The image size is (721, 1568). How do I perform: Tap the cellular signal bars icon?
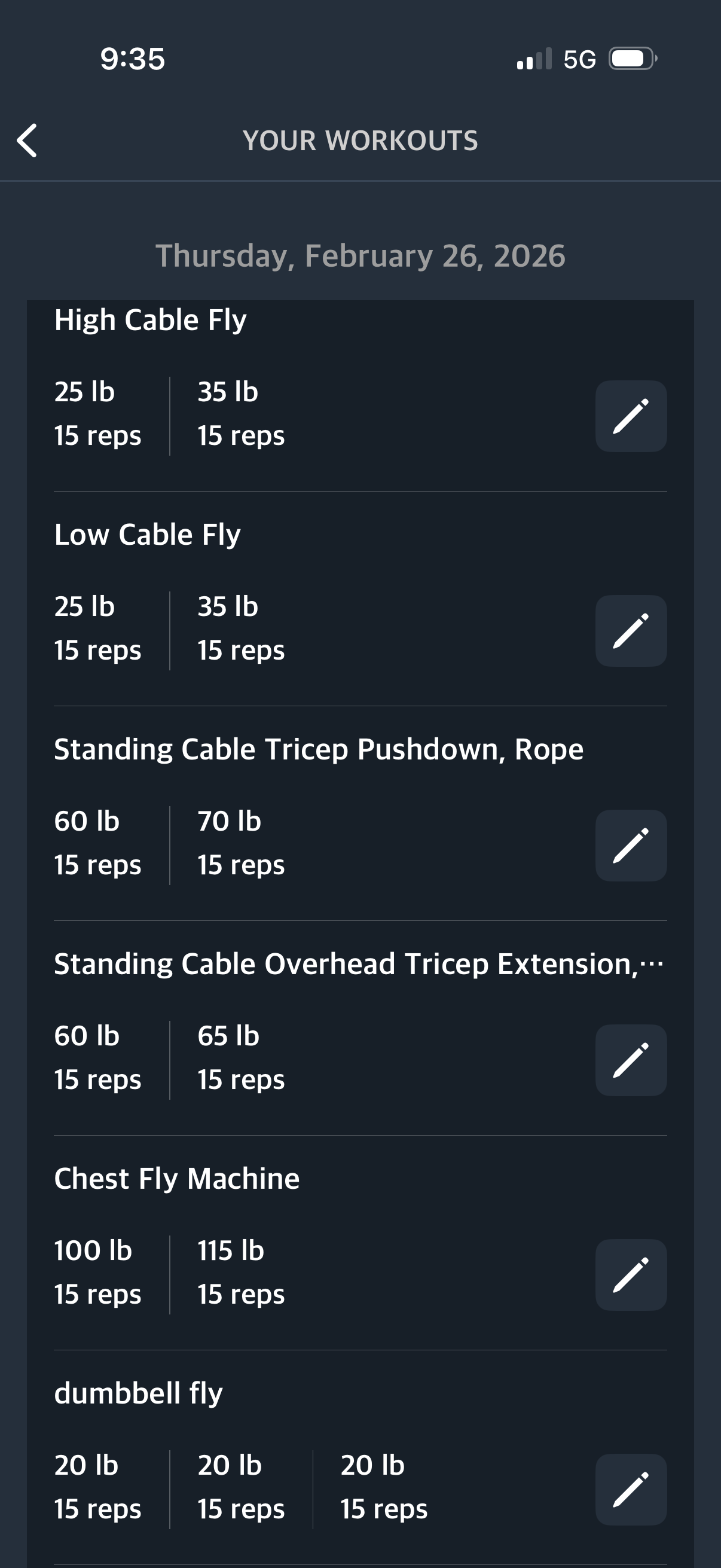pos(534,59)
